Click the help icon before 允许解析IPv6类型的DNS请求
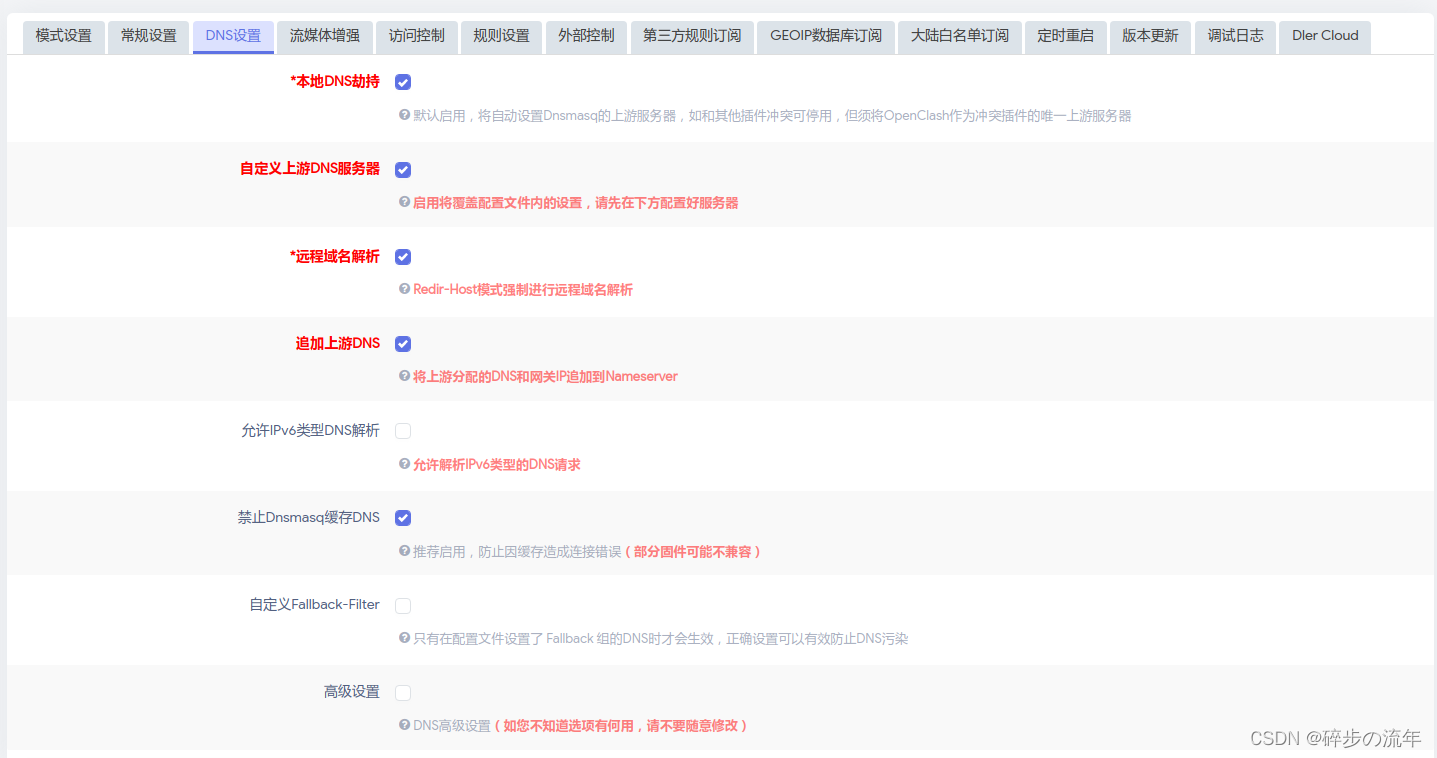1437x758 pixels. pos(405,464)
